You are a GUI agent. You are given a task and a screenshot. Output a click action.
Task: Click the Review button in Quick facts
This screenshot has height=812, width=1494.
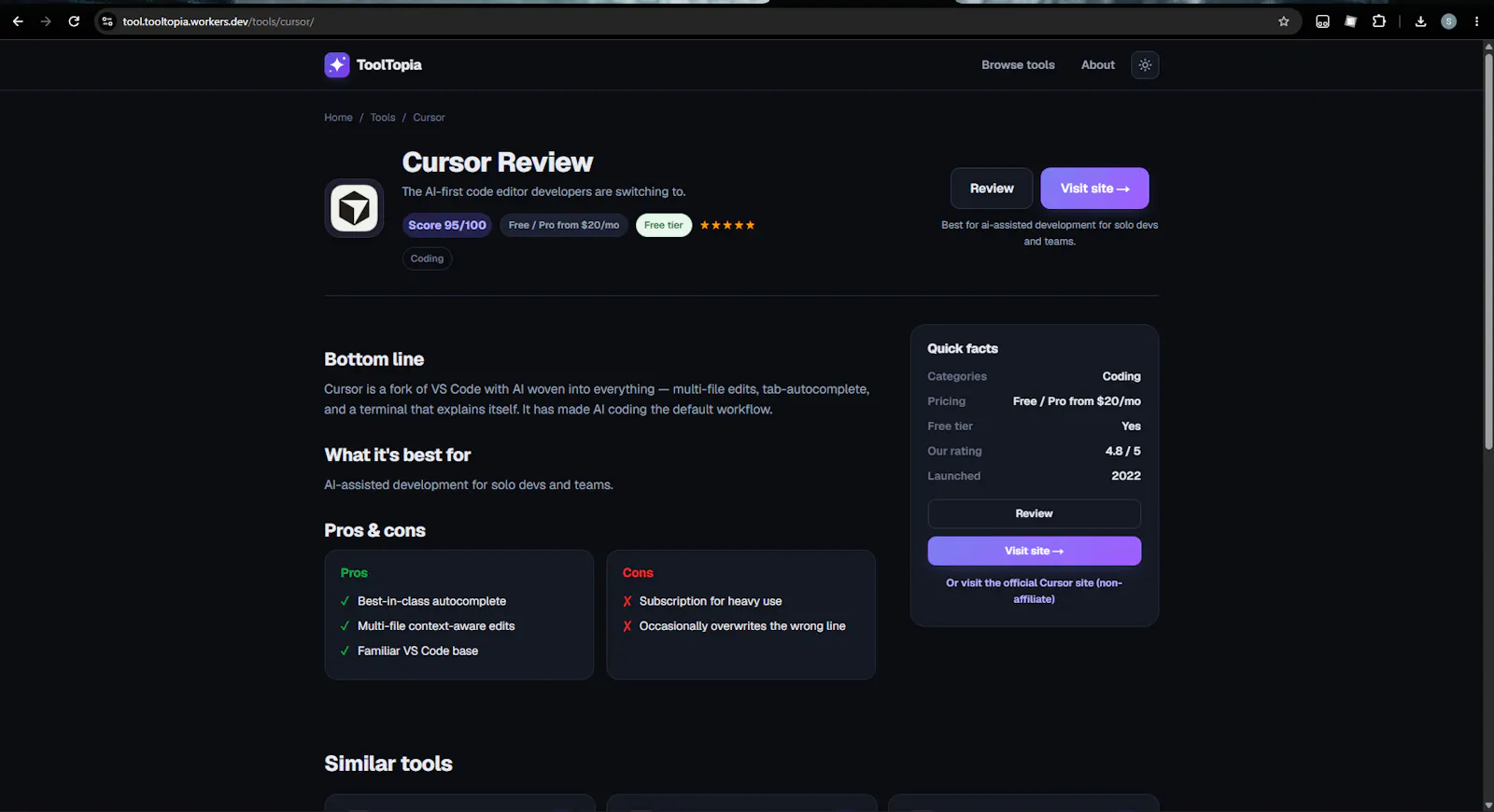click(1035, 513)
